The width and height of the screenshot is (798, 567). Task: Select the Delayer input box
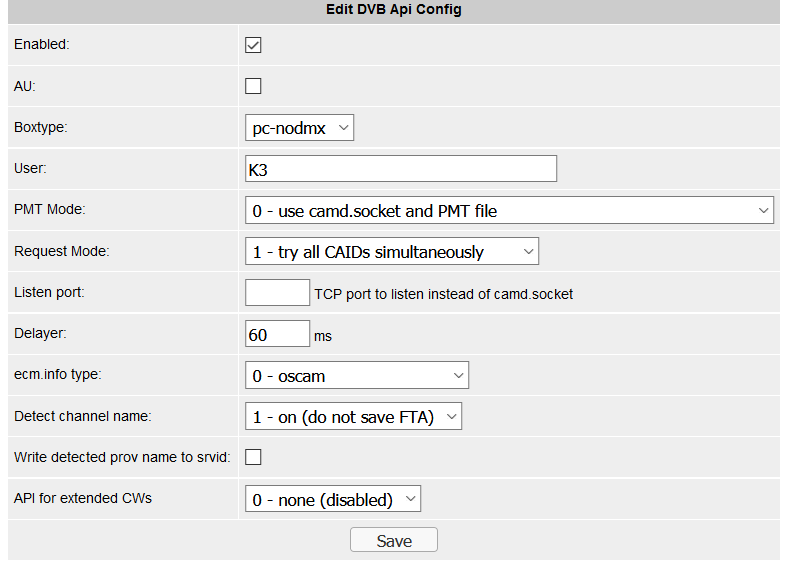[277, 335]
